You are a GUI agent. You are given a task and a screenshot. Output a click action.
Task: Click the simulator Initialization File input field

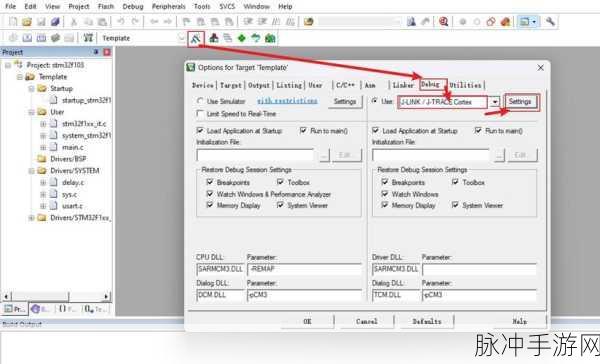255,155
